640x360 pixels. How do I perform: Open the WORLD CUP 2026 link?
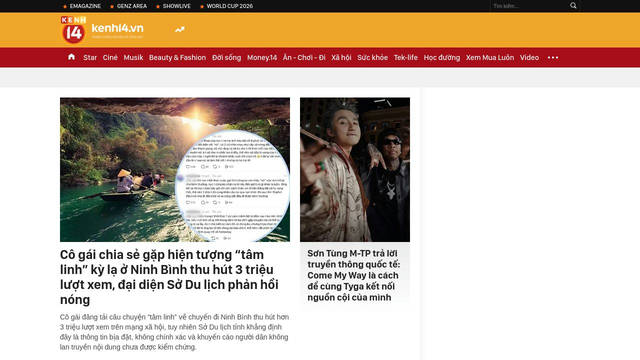(229, 6)
